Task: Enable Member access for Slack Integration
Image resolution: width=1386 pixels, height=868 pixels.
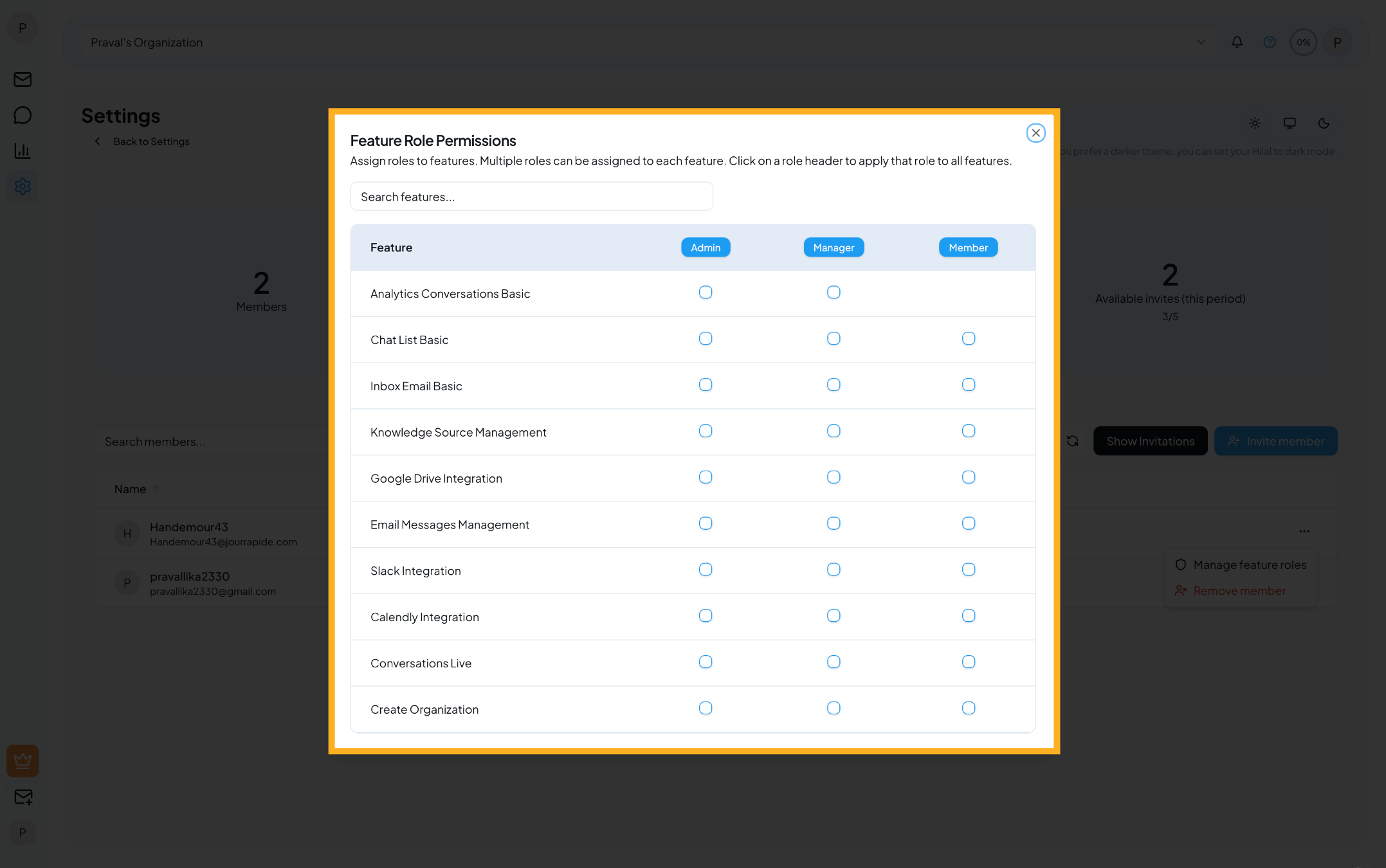Action: click(969, 570)
